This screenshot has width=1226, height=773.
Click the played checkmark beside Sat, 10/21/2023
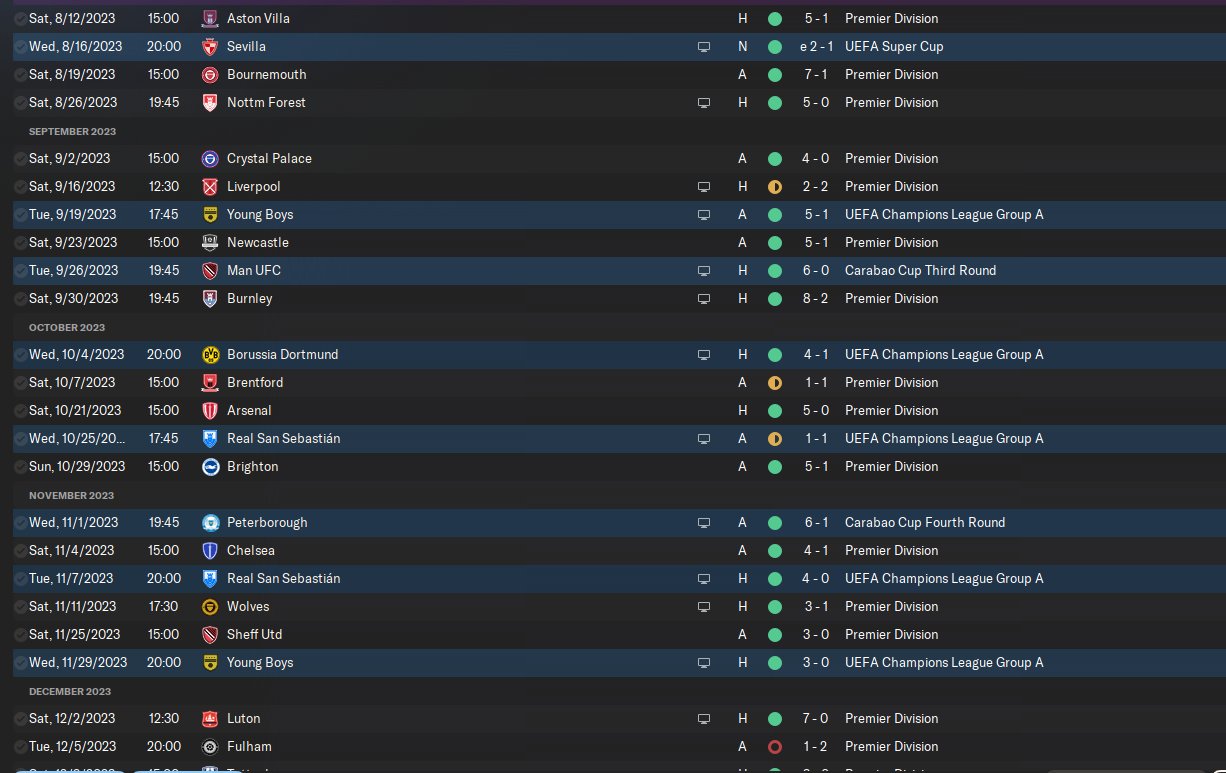20,410
